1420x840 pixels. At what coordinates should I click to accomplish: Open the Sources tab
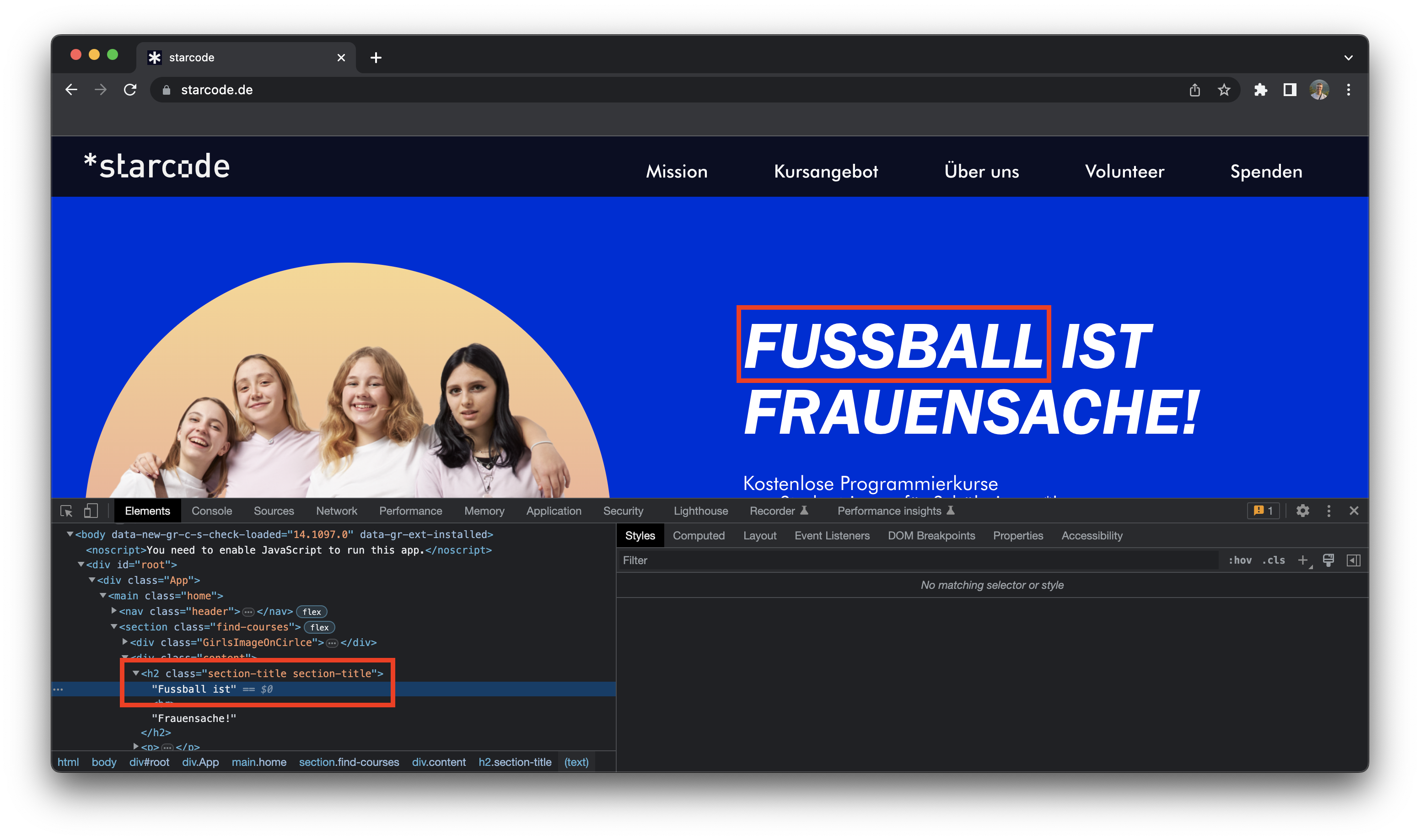274,511
